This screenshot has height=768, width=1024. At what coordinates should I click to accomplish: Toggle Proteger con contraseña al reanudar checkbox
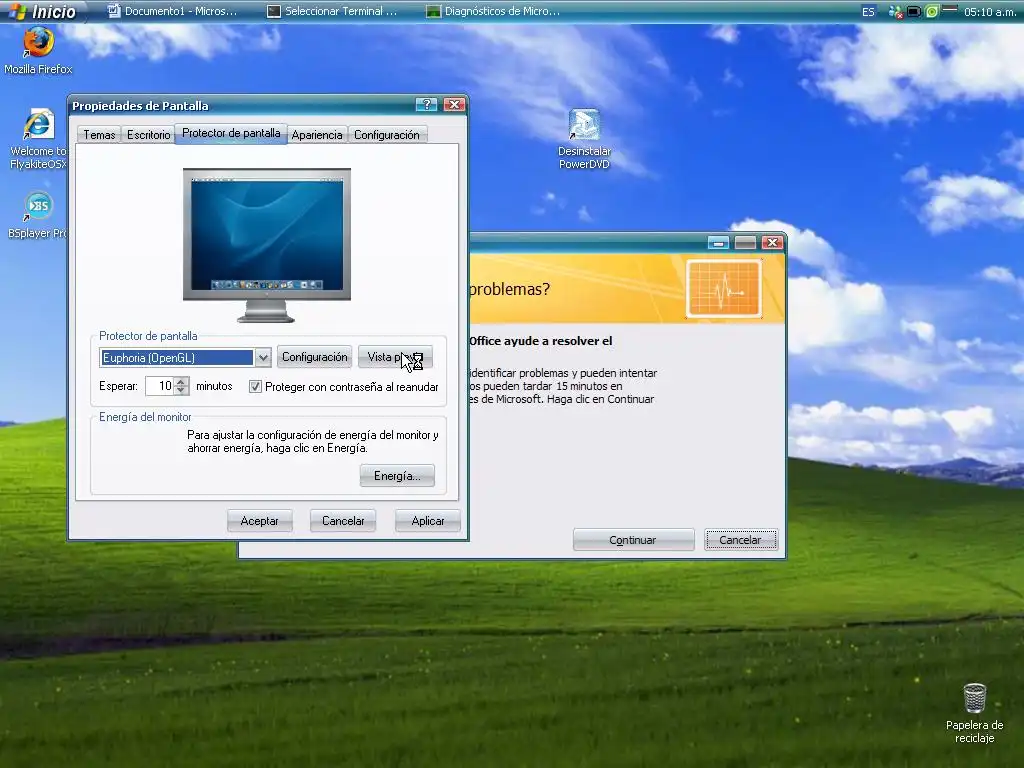pos(255,387)
